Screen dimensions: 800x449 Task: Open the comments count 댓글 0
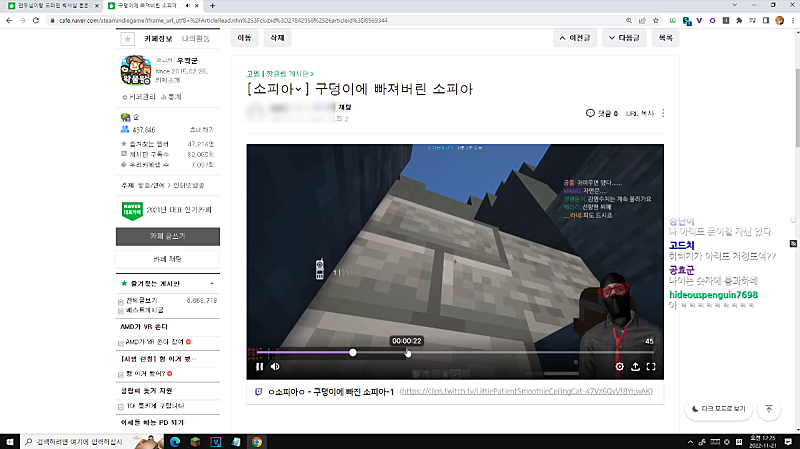coord(602,113)
